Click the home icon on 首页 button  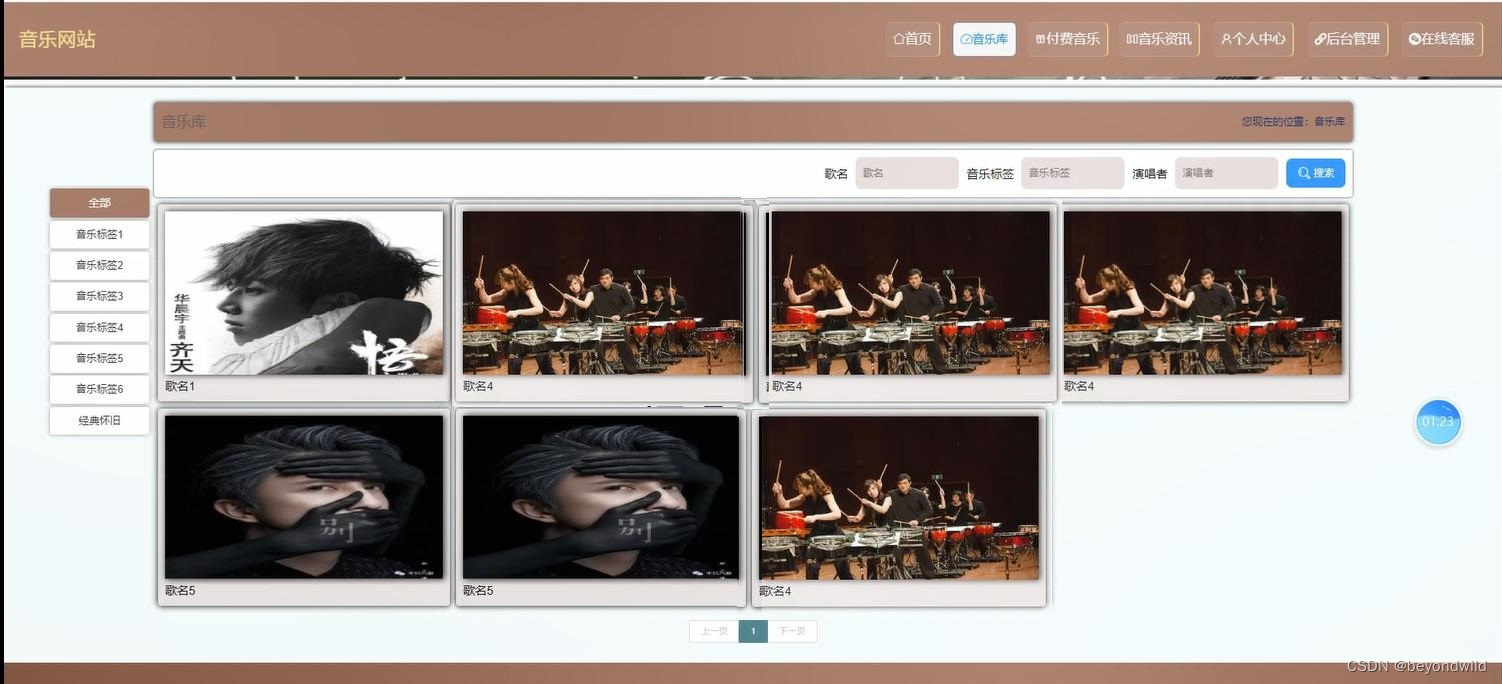pyautogui.click(x=897, y=39)
